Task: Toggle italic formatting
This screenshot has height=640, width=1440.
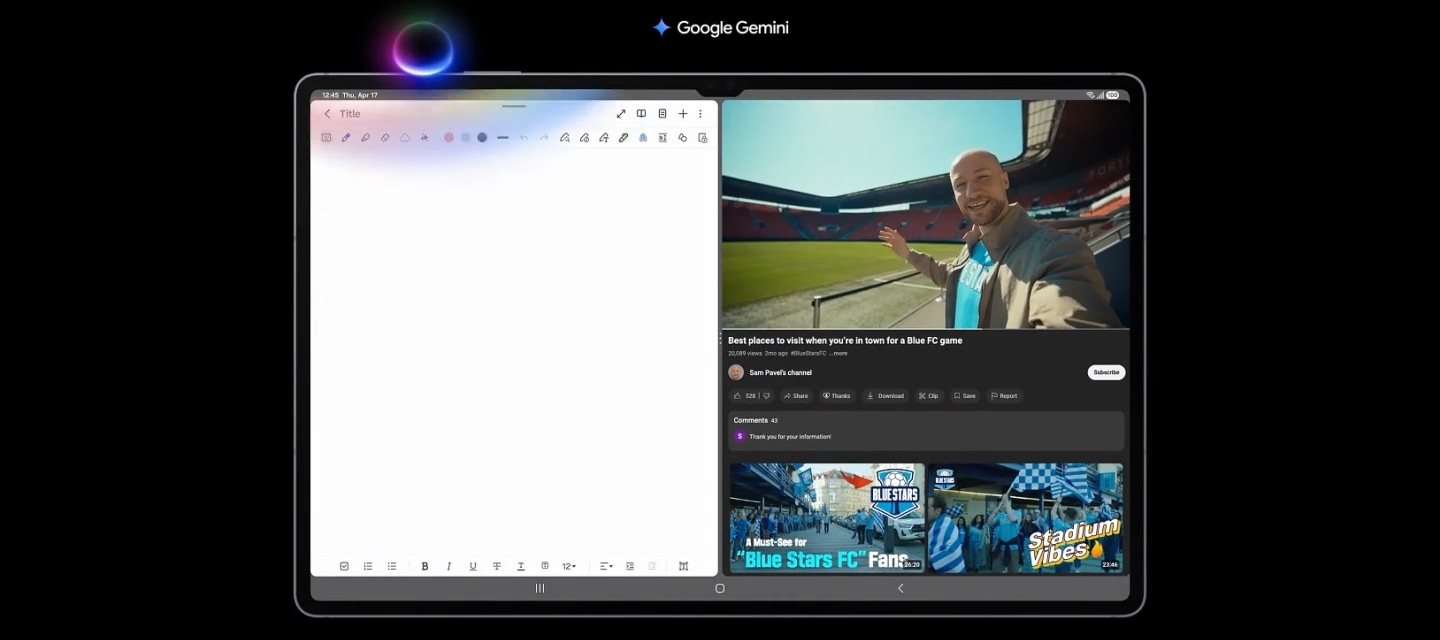Action: 449,566
